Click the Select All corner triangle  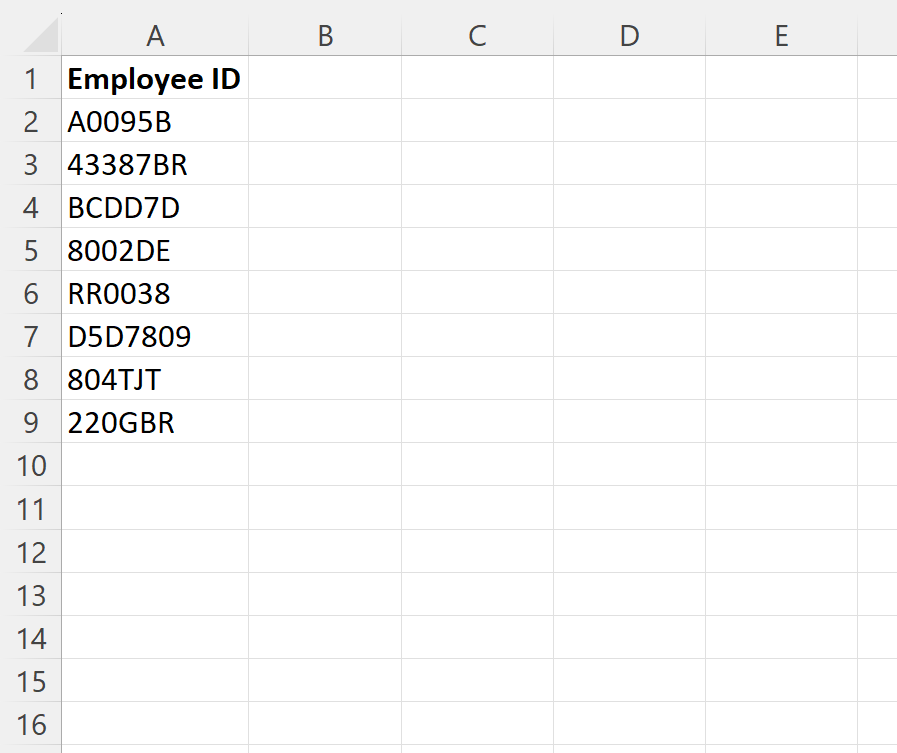(x=33, y=35)
